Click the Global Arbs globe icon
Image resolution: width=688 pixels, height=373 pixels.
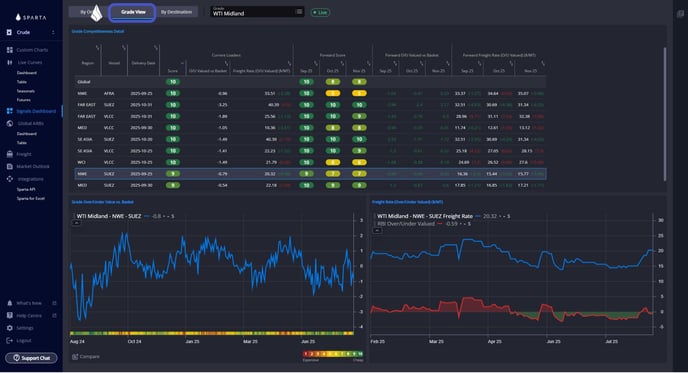10,123
